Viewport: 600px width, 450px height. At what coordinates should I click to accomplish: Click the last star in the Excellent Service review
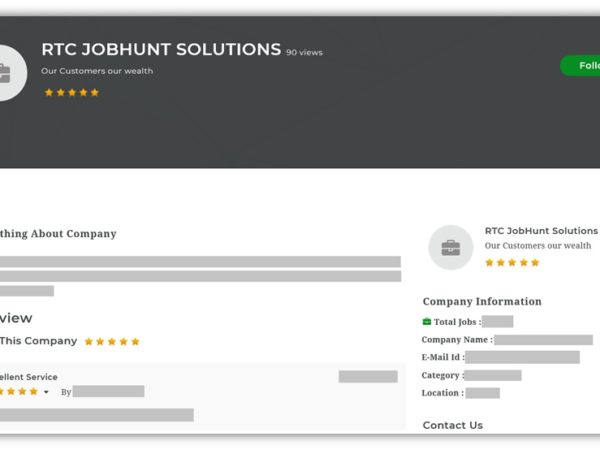pos(34,392)
